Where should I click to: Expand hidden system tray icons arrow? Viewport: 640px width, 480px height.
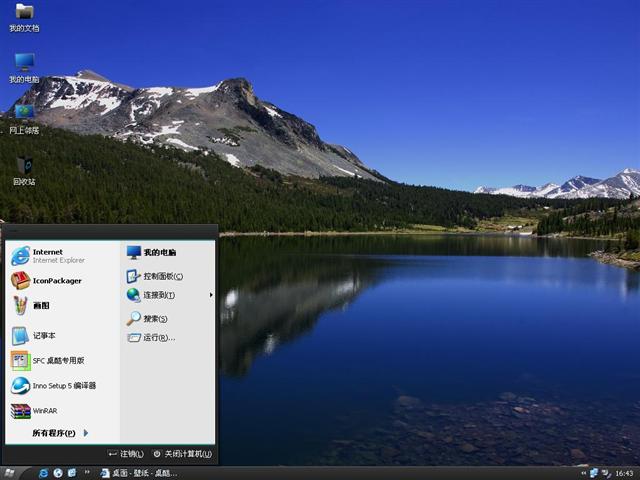583,473
